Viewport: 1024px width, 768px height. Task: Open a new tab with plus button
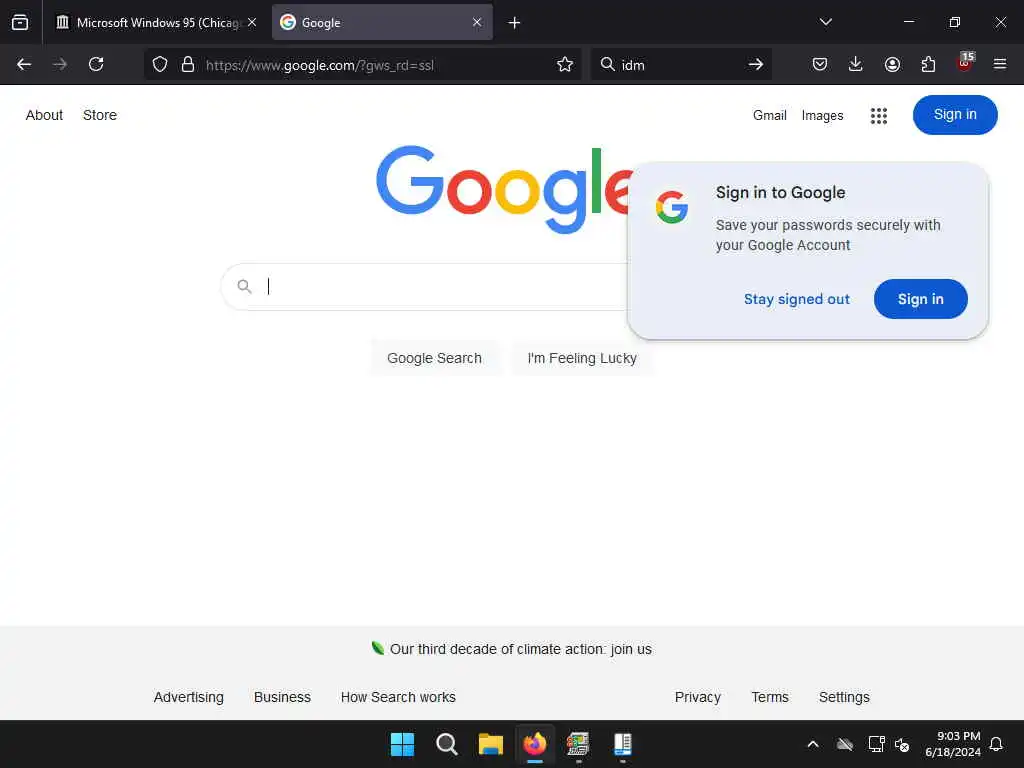[x=515, y=23]
